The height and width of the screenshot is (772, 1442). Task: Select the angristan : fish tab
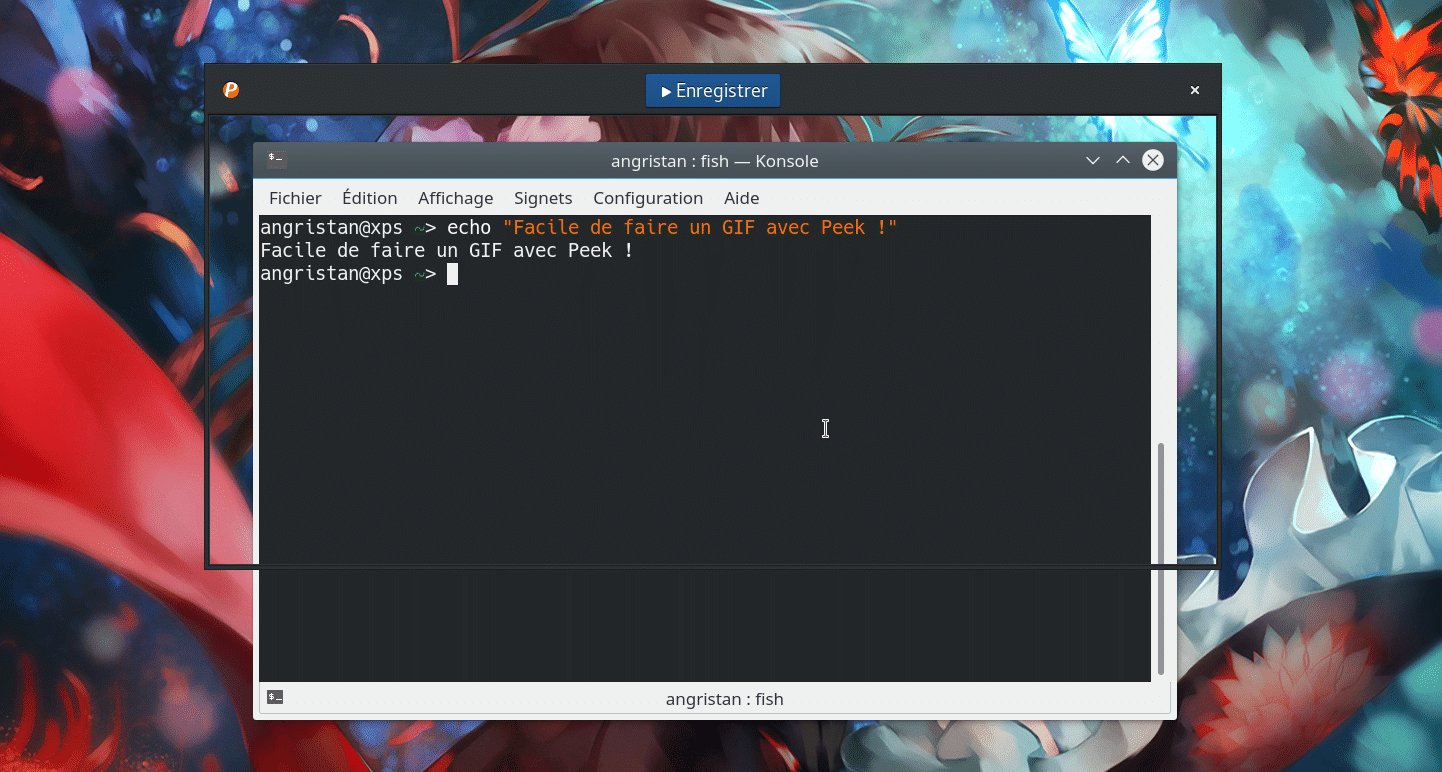coord(724,698)
